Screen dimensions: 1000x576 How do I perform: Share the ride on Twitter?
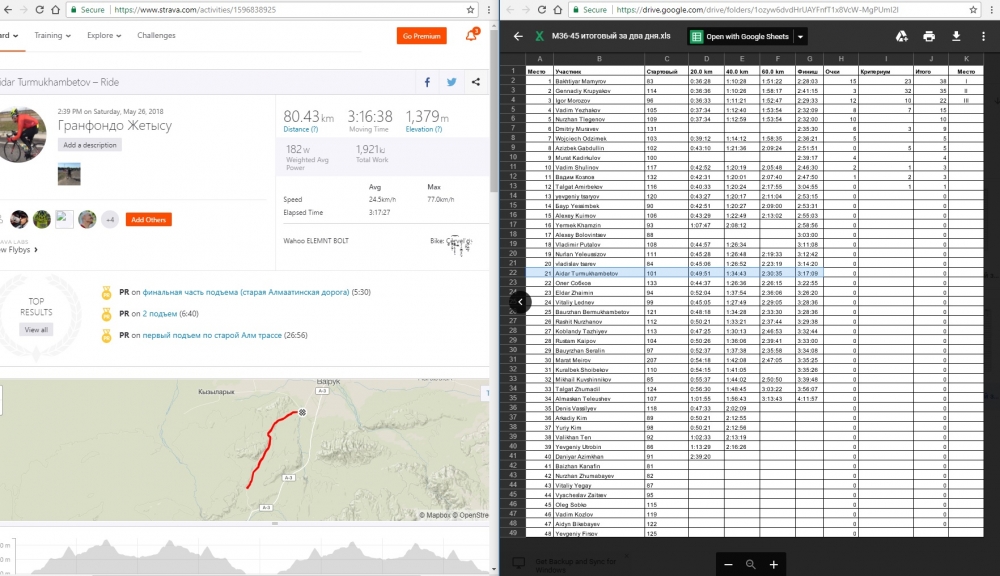pyautogui.click(x=452, y=82)
